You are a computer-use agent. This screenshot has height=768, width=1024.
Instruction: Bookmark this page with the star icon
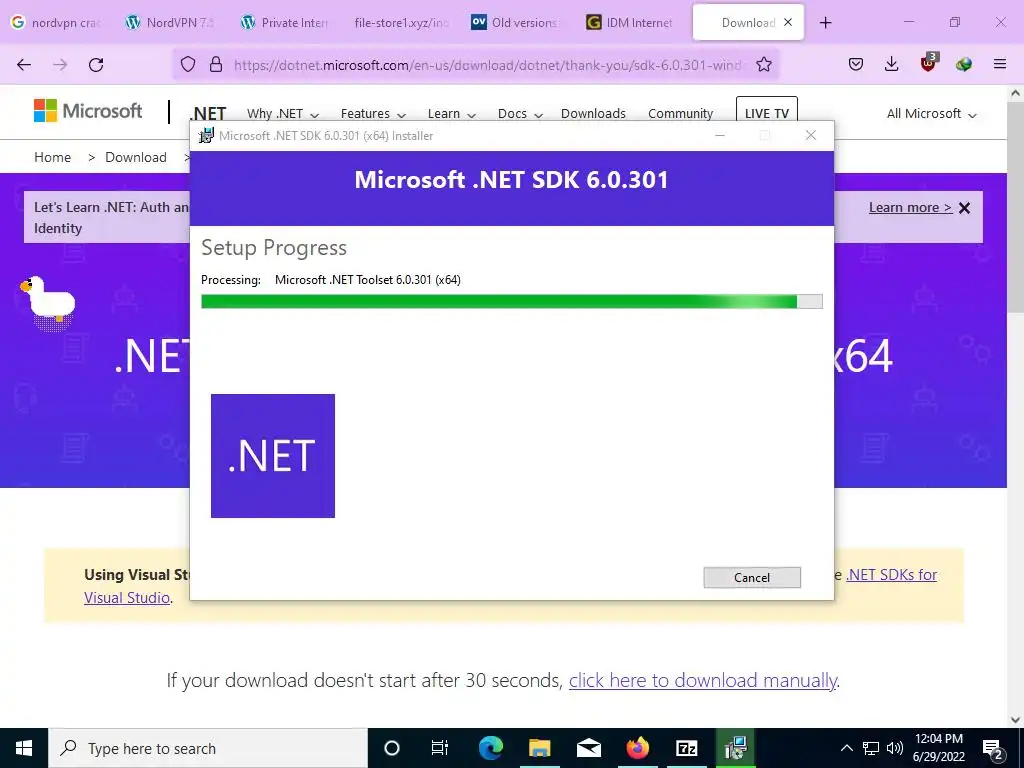(764, 65)
